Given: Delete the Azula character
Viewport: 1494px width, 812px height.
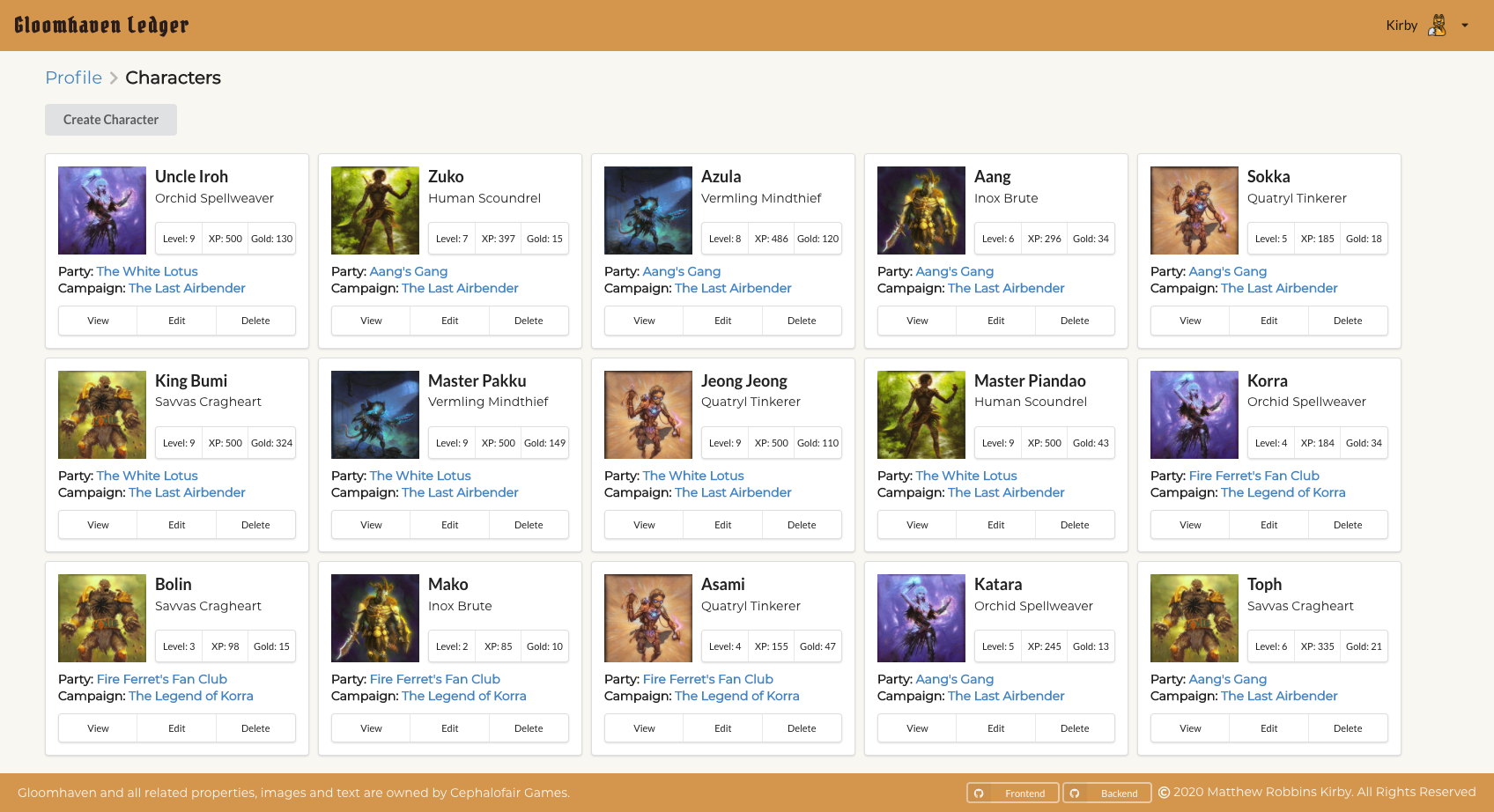Looking at the screenshot, I should pos(802,321).
